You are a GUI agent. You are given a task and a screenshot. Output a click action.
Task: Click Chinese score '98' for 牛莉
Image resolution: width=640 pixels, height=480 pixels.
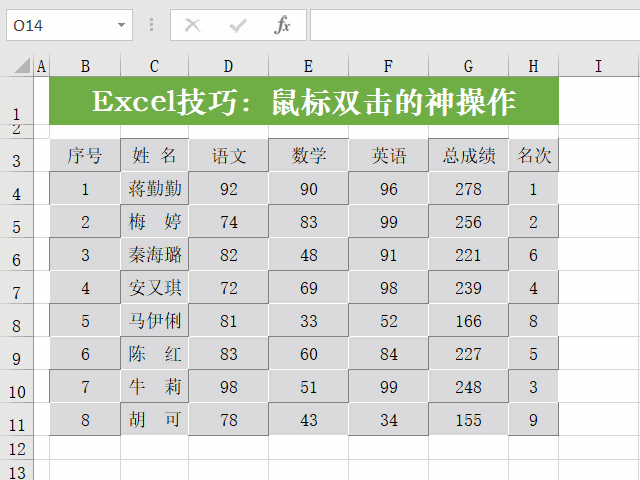tap(228, 387)
